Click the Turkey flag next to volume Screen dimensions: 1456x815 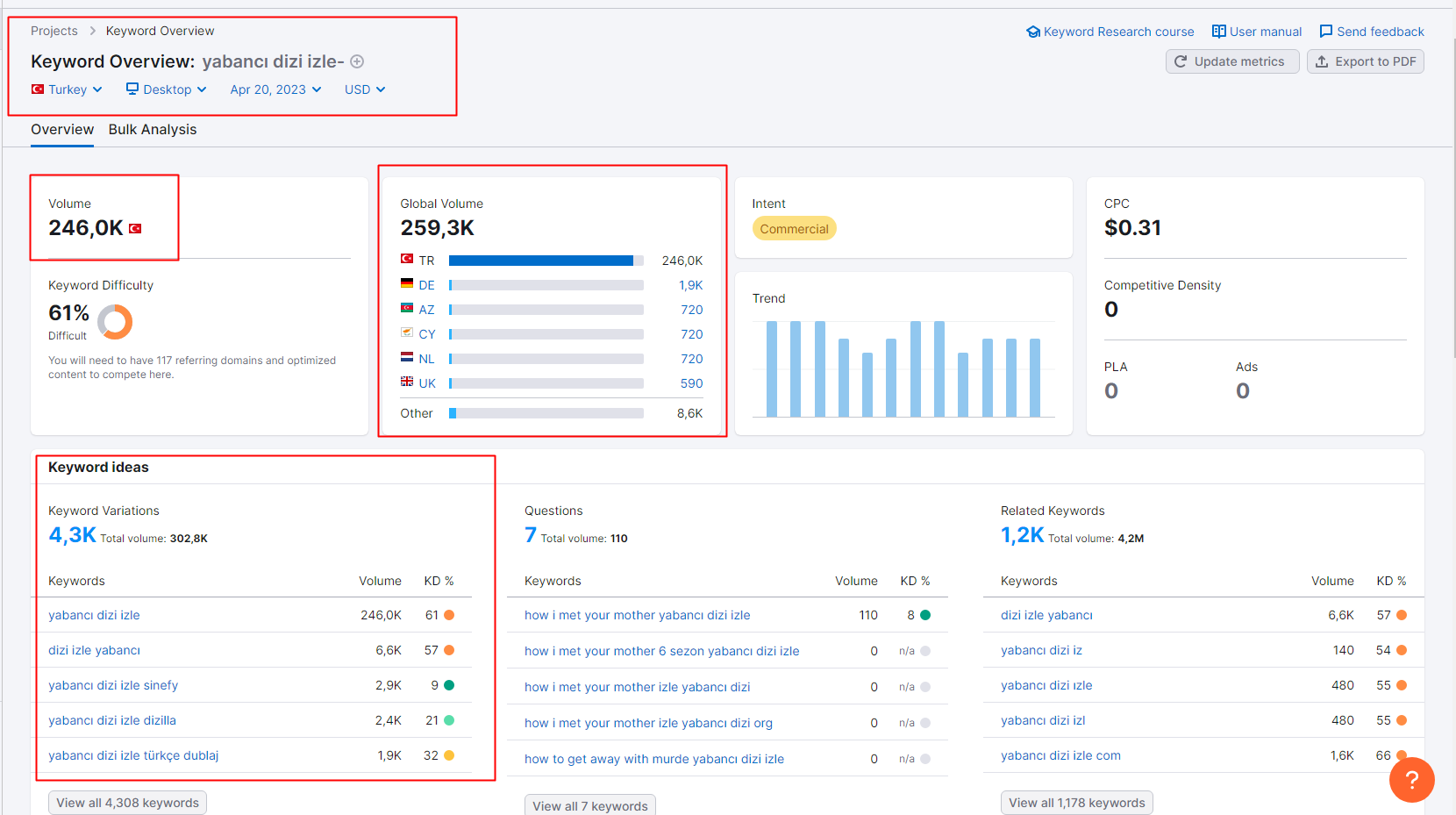coord(135,228)
